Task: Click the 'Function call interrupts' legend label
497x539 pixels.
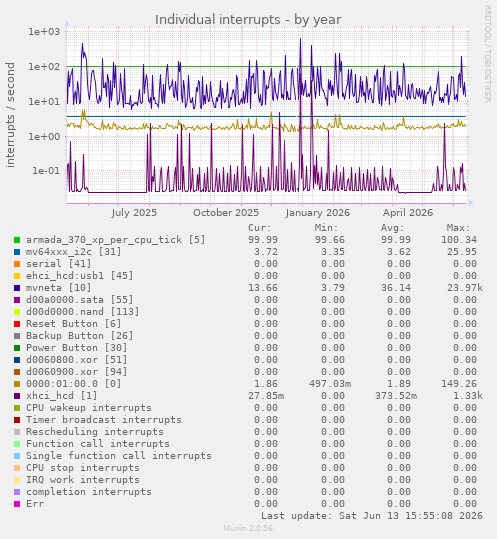Action: coord(98,444)
